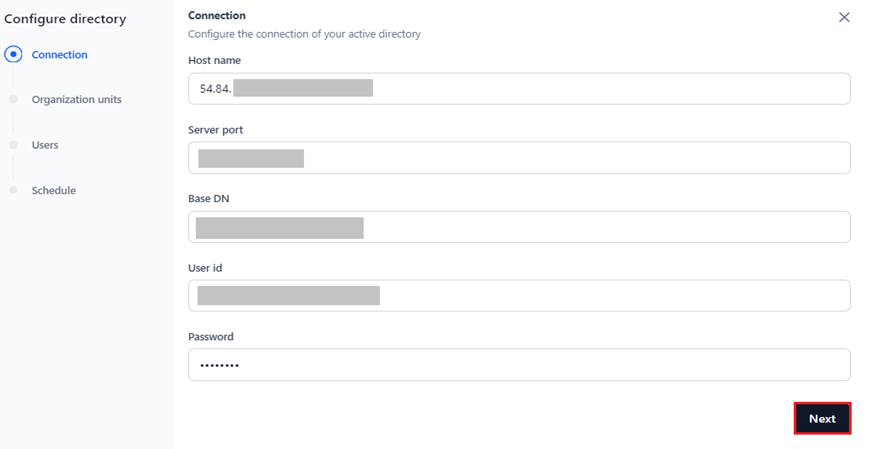Screen dimensions: 884x449
Task: Click the Organization units step dot
Action: click(x=14, y=99)
